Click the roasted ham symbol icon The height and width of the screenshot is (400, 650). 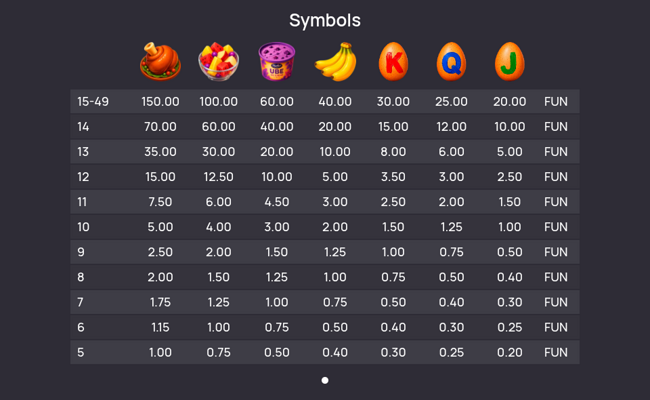pos(160,61)
